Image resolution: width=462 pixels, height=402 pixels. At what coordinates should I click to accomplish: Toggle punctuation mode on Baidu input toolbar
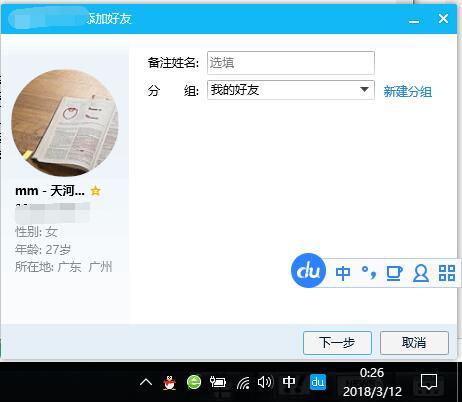pos(369,273)
